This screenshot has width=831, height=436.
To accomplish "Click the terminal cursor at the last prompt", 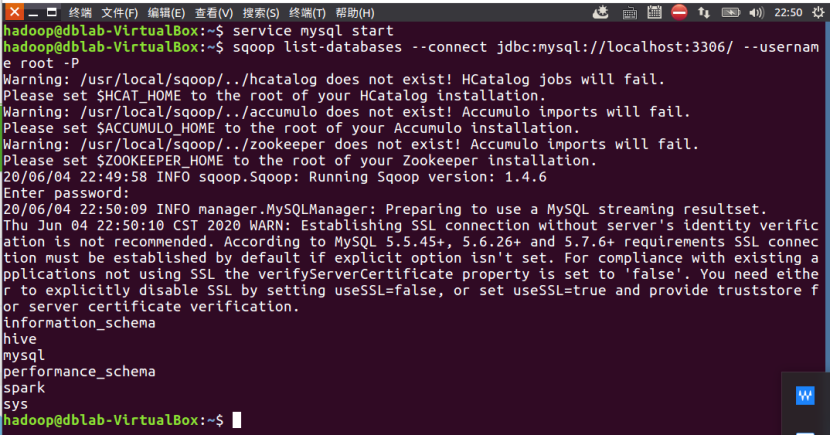I will point(237,420).
